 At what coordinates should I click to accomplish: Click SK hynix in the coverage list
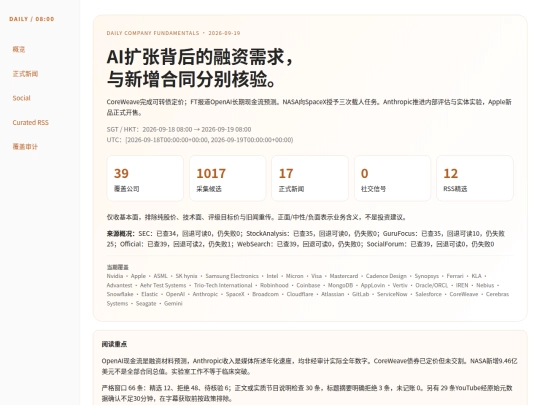click(186, 276)
